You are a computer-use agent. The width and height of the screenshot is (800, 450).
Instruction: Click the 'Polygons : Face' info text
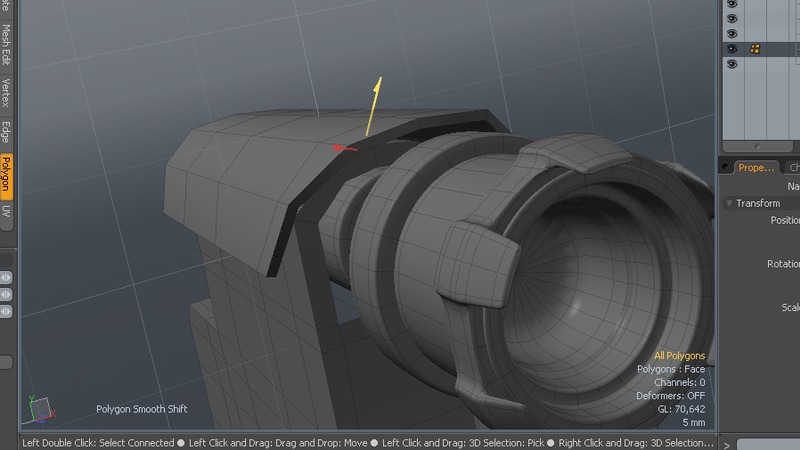(x=671, y=369)
